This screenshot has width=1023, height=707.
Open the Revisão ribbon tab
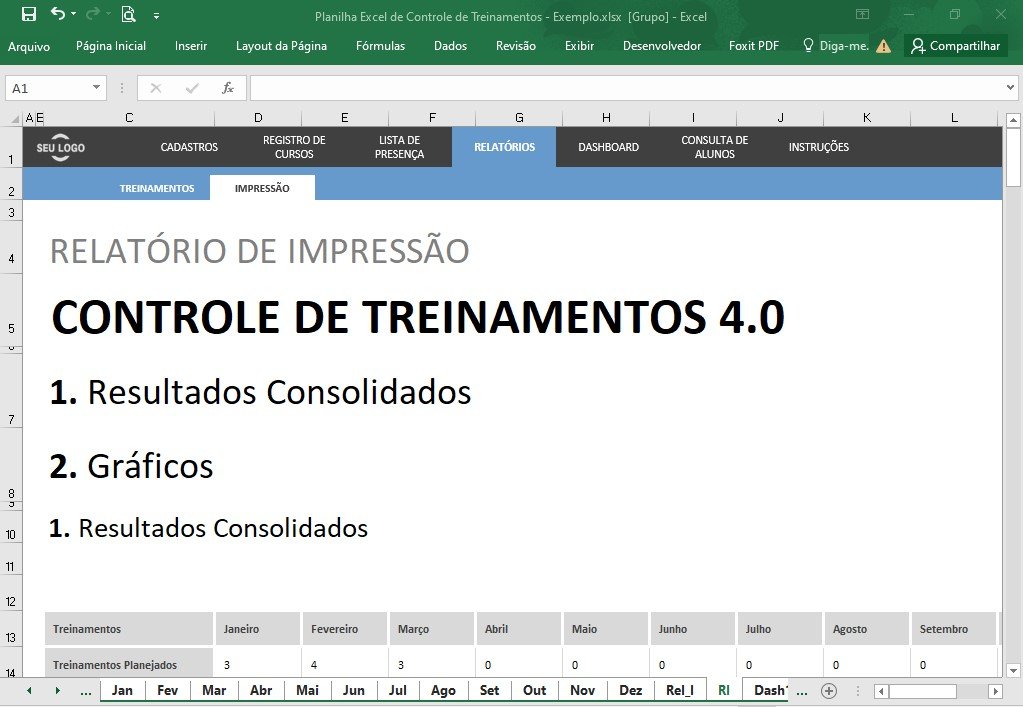pos(515,46)
